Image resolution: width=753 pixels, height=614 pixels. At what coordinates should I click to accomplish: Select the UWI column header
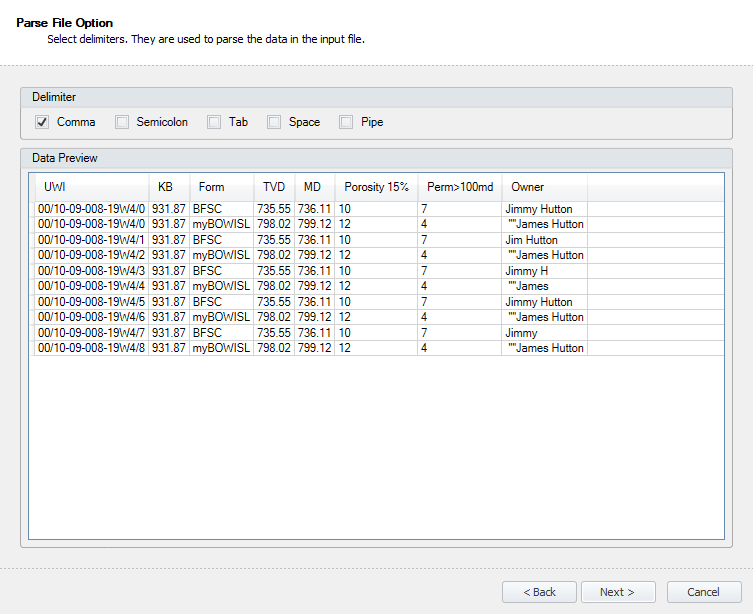tap(92, 187)
